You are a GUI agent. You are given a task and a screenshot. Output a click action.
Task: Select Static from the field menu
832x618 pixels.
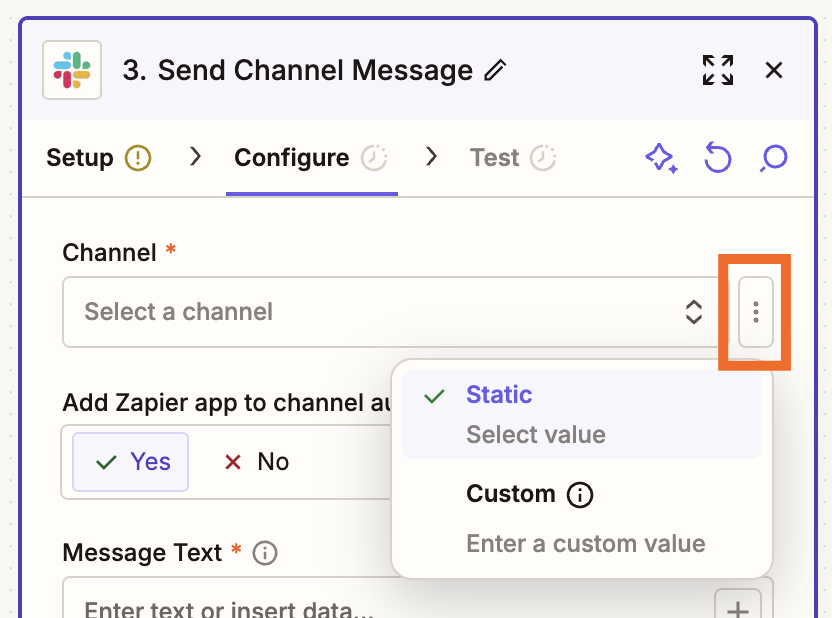499,395
